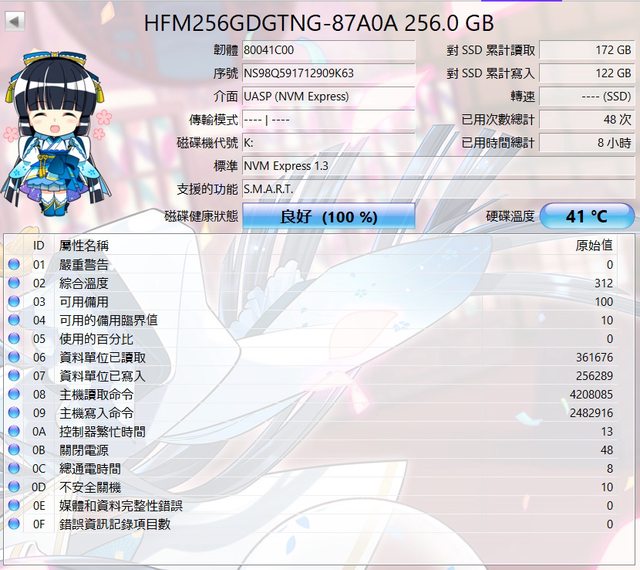Click the chibi character mascot image
Image resolution: width=640 pixels, height=570 pixels.
click(x=57, y=133)
